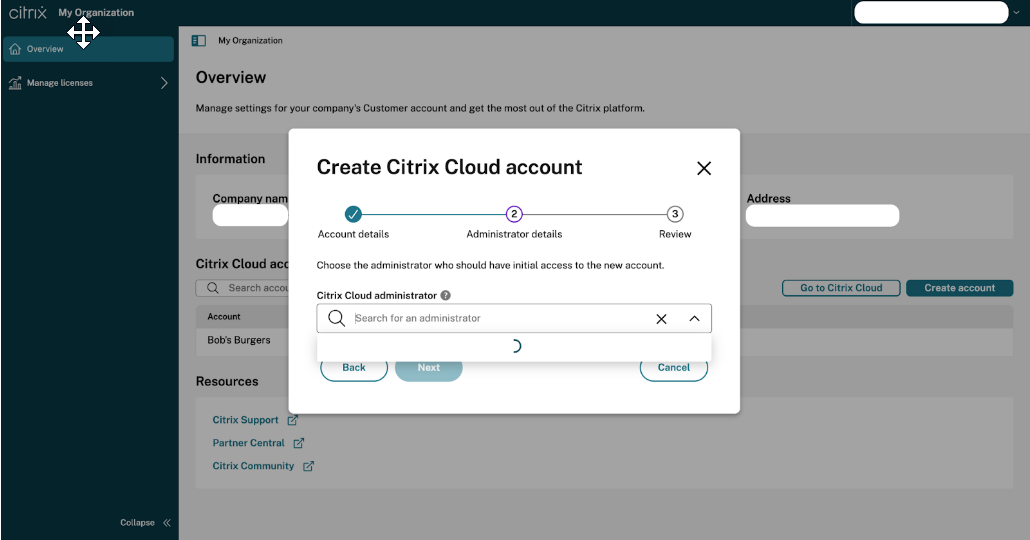
Task: Open the Overview home icon in sidebar
Action: point(15,49)
